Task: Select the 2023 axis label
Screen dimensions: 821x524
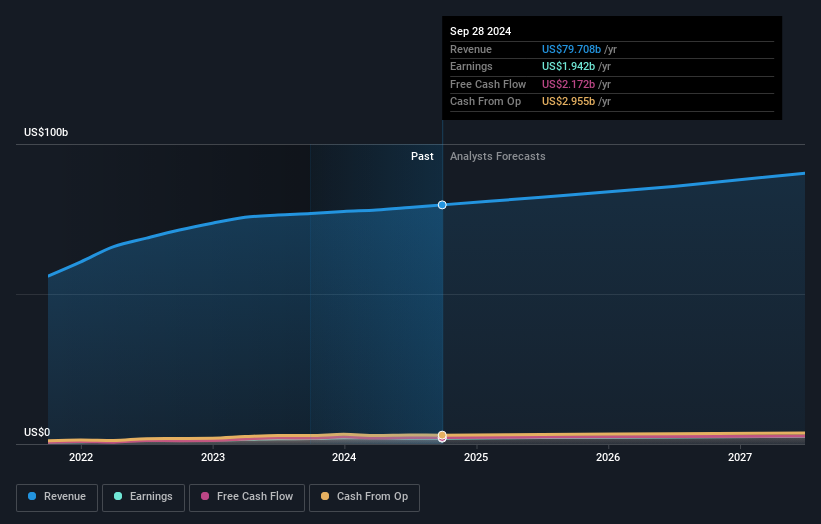Action: point(213,458)
